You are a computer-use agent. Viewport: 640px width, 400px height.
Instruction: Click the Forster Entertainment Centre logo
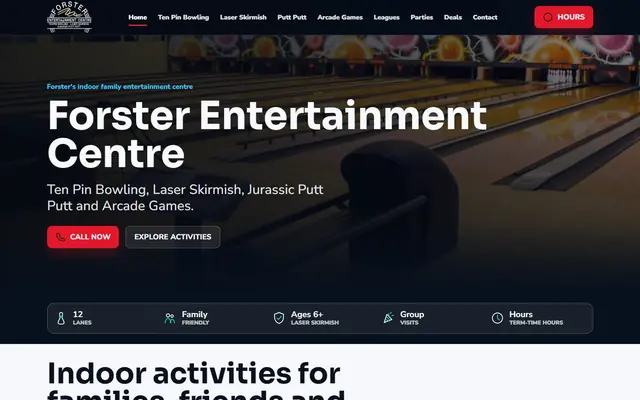pyautogui.click(x=69, y=17)
